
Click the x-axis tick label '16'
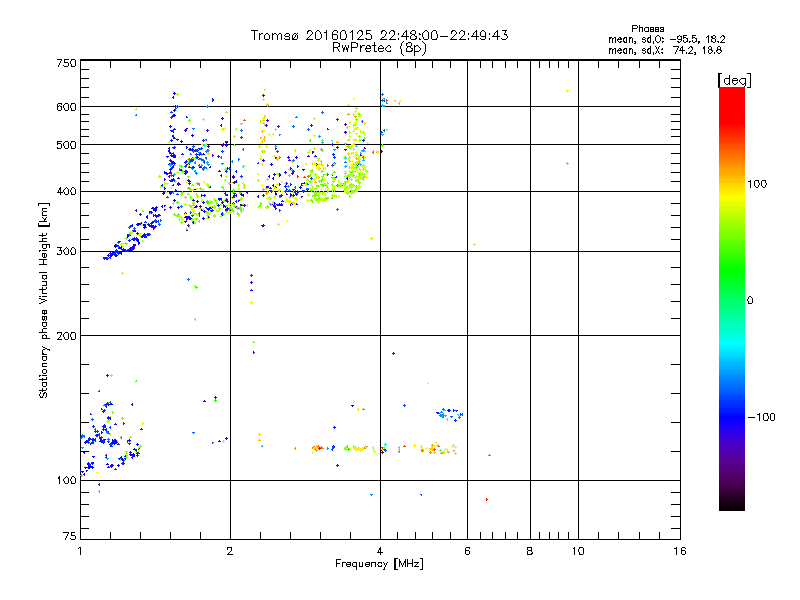click(x=680, y=551)
